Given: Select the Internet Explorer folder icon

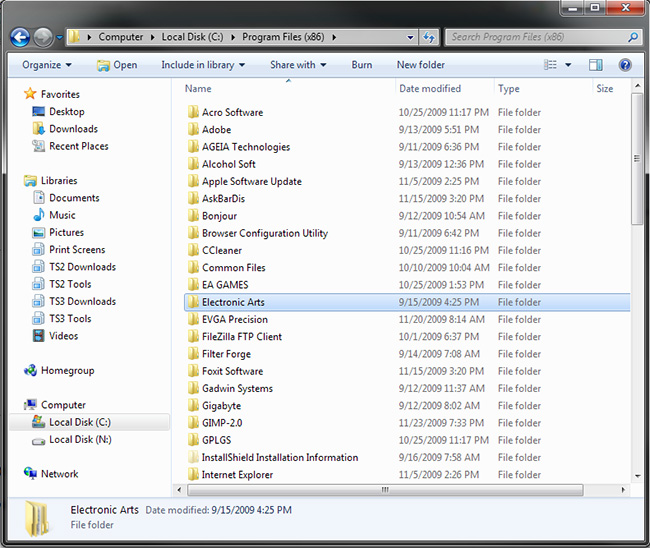Looking at the screenshot, I should [193, 474].
